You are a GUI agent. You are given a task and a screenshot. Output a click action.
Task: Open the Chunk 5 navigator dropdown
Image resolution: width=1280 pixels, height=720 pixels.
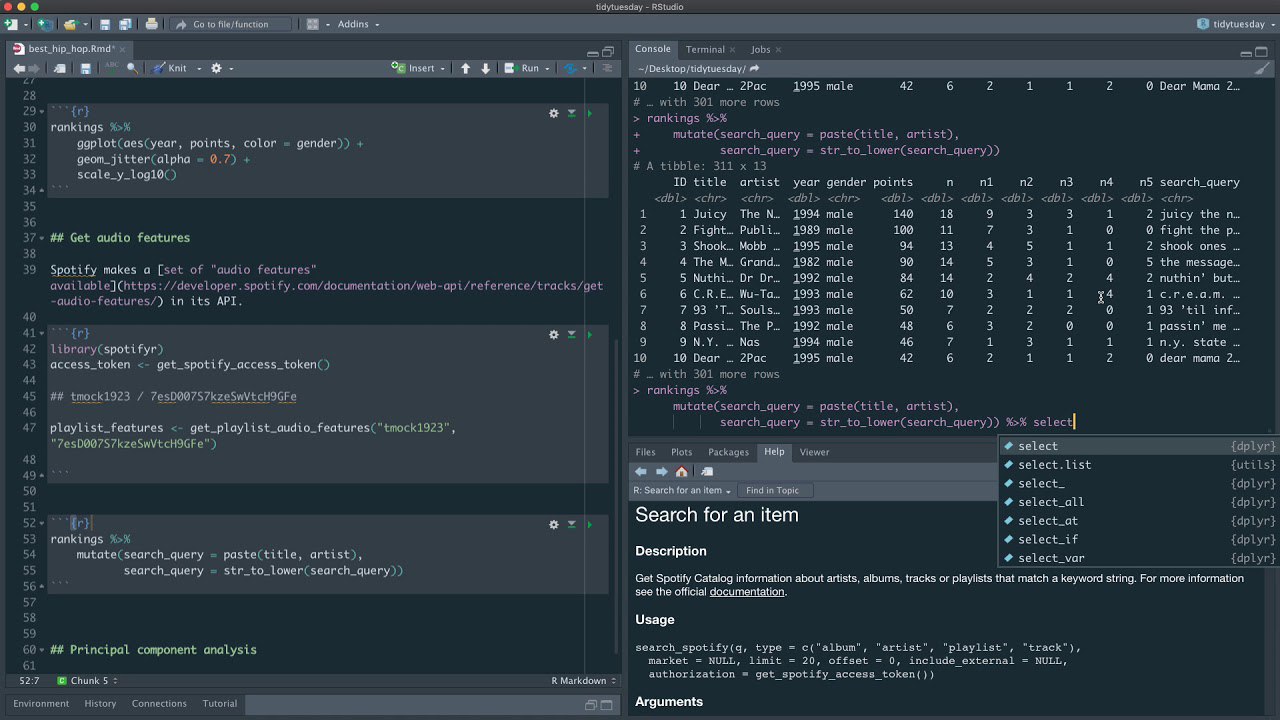click(87, 681)
